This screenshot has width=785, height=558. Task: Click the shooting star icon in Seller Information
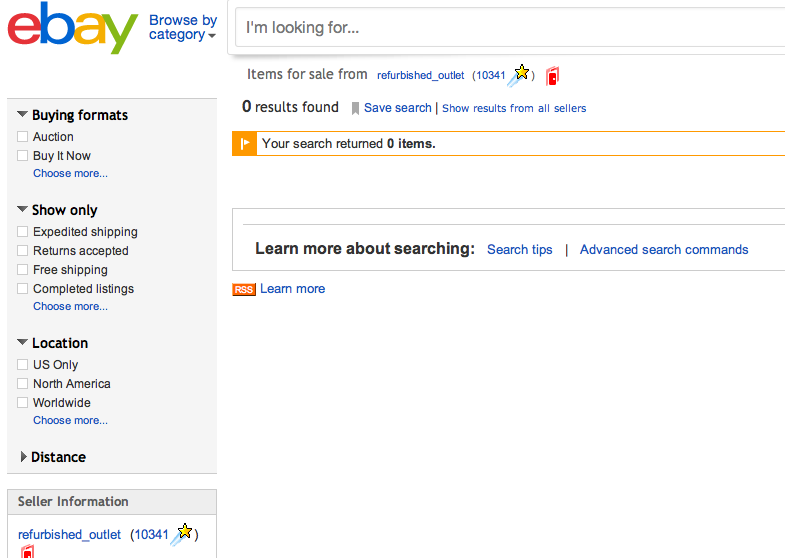(182, 534)
